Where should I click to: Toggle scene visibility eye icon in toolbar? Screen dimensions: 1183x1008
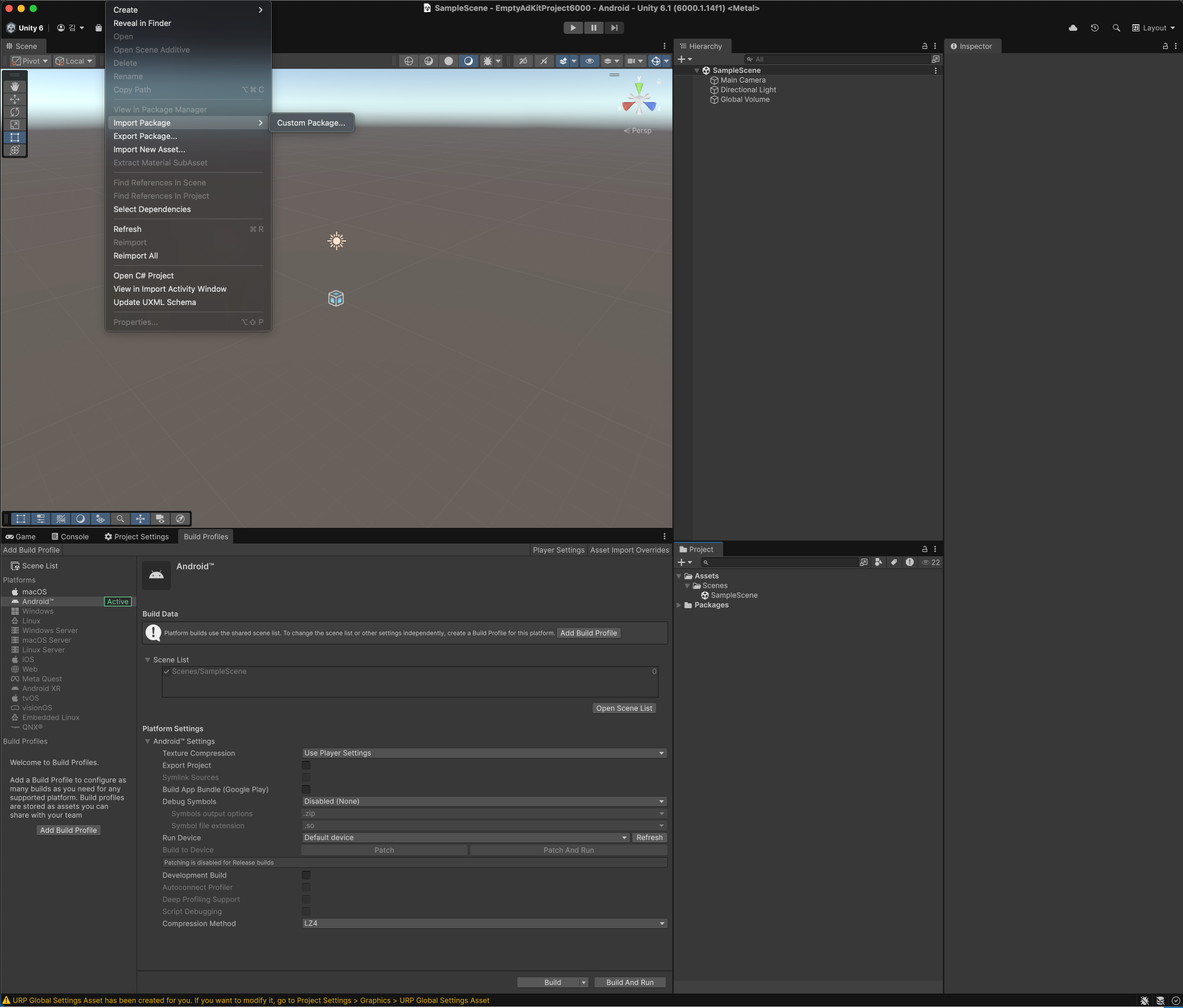[x=589, y=61]
